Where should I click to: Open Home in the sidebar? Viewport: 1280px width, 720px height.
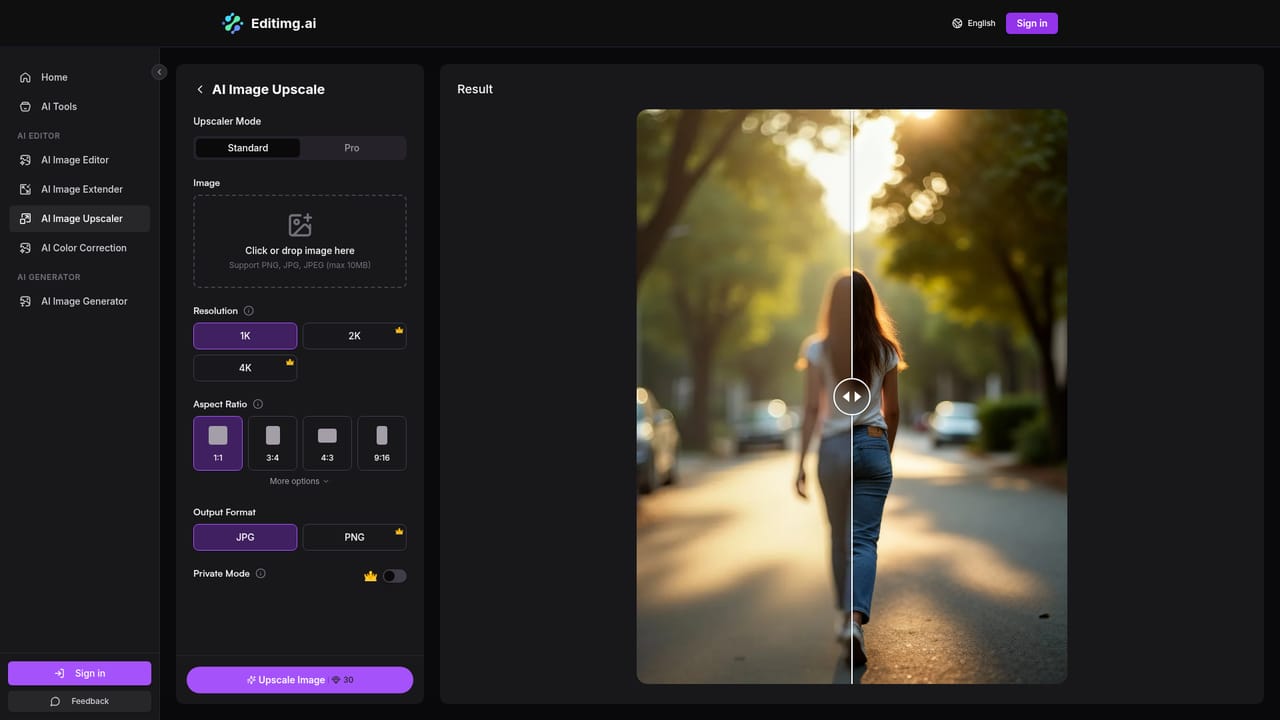click(x=80, y=77)
